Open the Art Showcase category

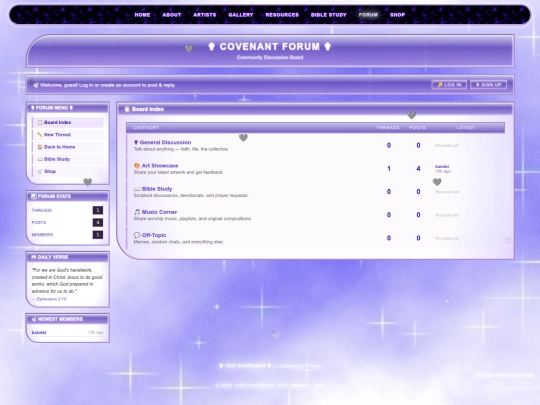point(160,166)
